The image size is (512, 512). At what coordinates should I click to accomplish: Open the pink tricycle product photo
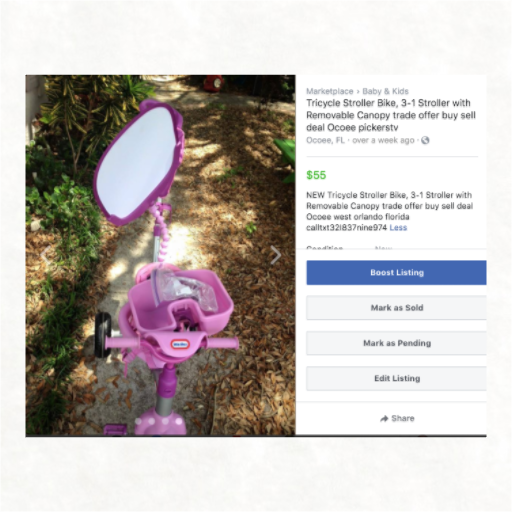pyautogui.click(x=160, y=255)
